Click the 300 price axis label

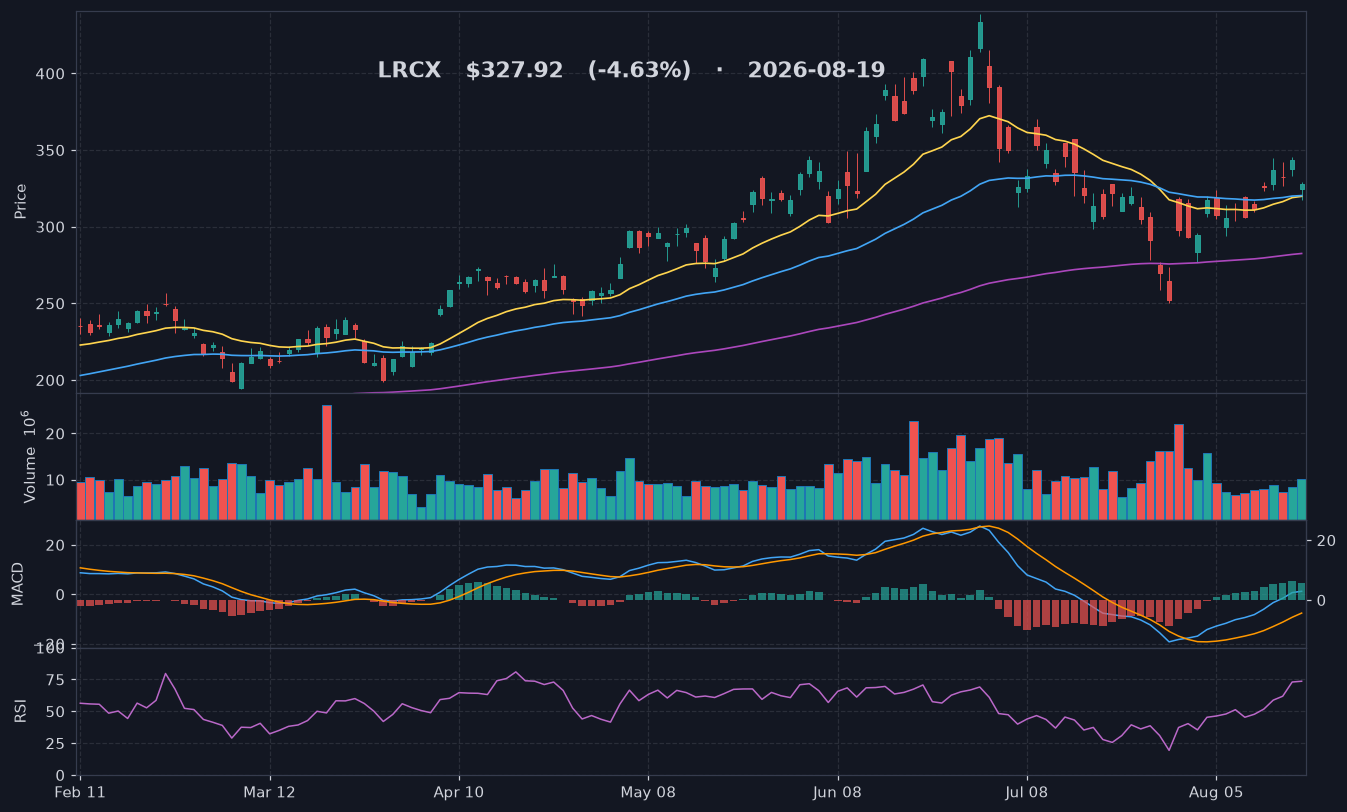(x=52, y=228)
